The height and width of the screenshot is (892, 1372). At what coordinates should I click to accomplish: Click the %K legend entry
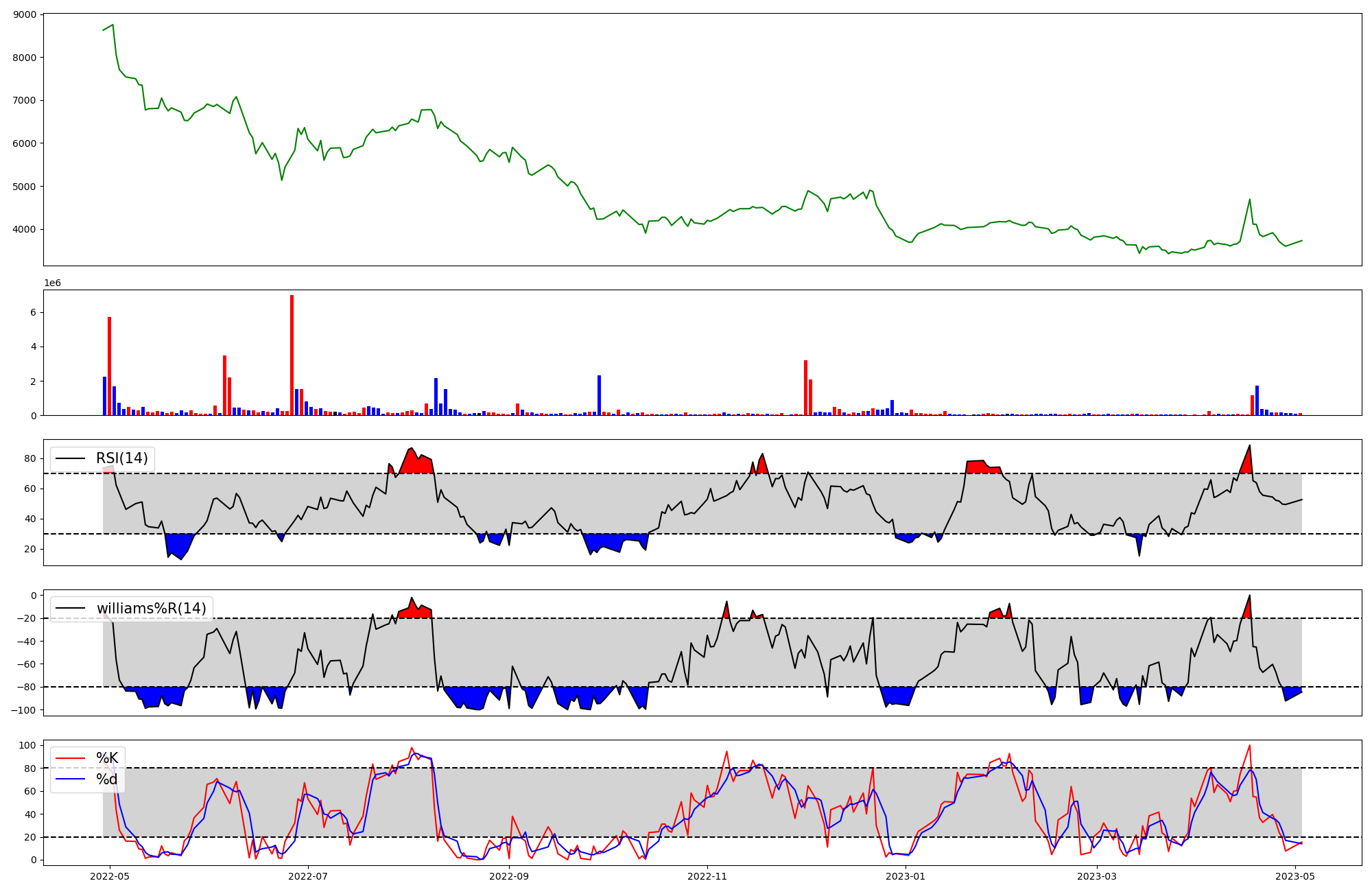point(106,758)
